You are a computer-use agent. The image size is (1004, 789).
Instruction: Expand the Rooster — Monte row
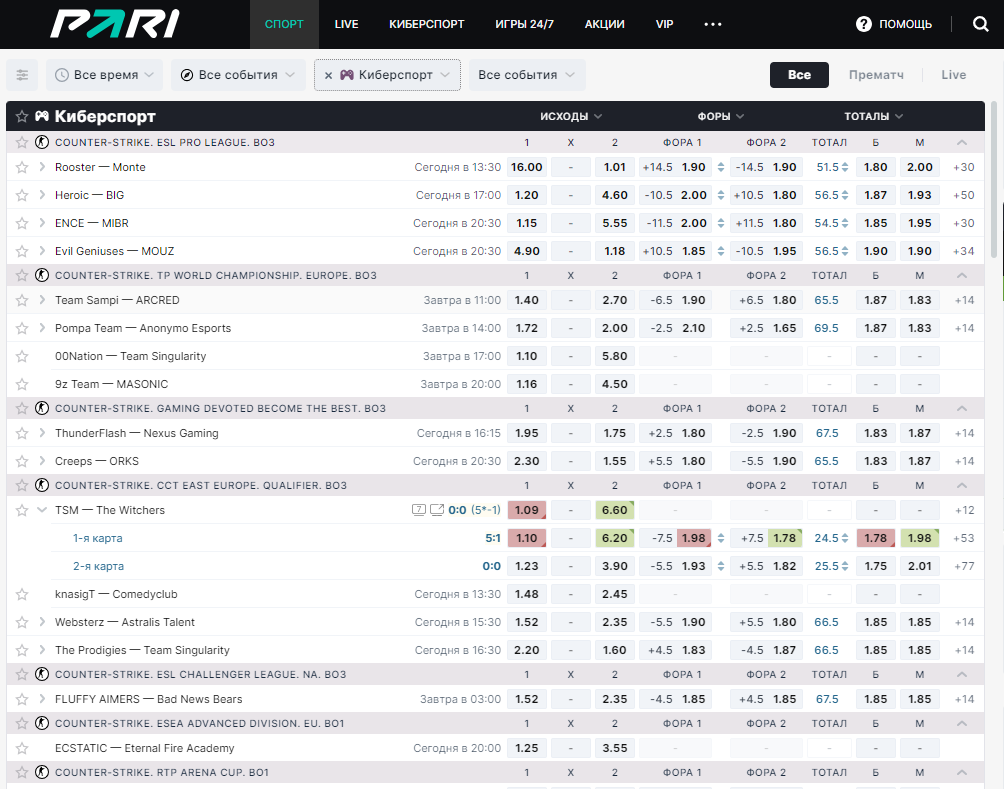point(42,167)
